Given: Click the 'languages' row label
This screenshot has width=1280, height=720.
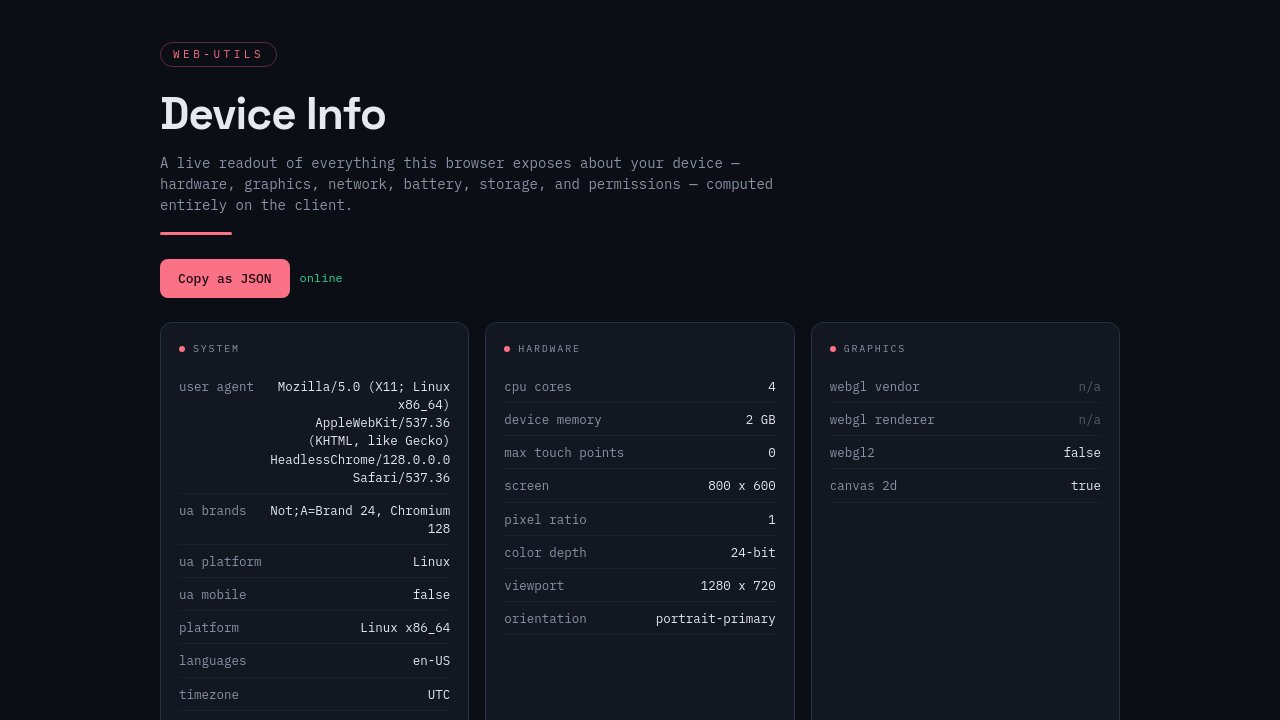Looking at the screenshot, I should [x=212, y=661].
